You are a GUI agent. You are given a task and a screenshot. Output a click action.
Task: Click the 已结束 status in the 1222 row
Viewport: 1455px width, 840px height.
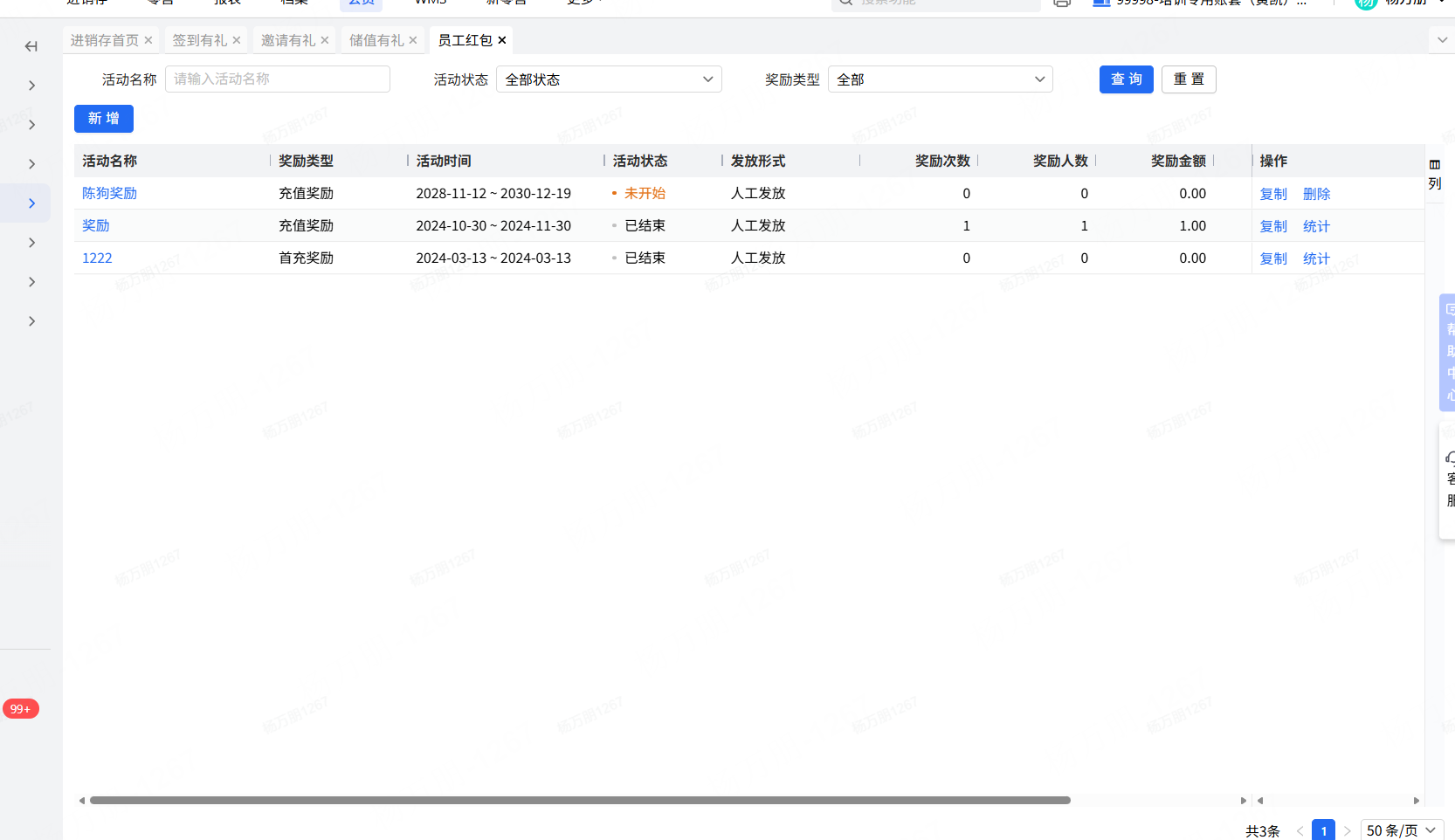[645, 258]
